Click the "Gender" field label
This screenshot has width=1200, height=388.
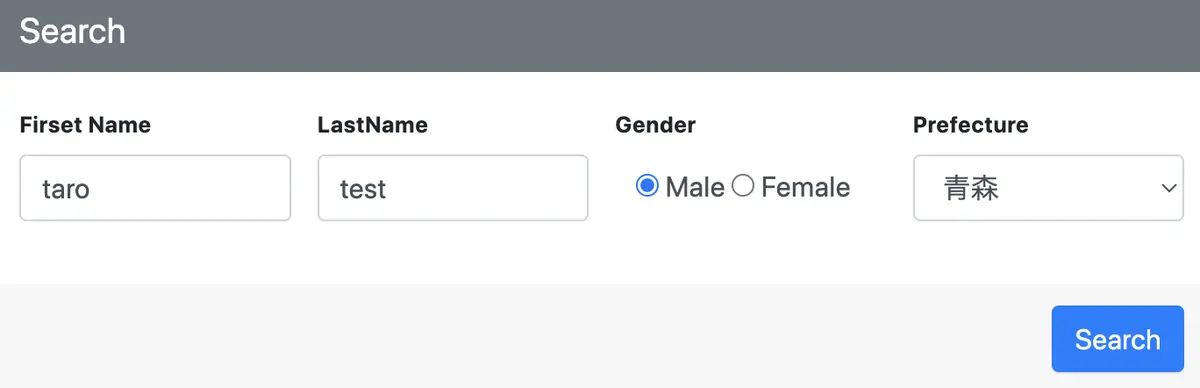click(655, 125)
